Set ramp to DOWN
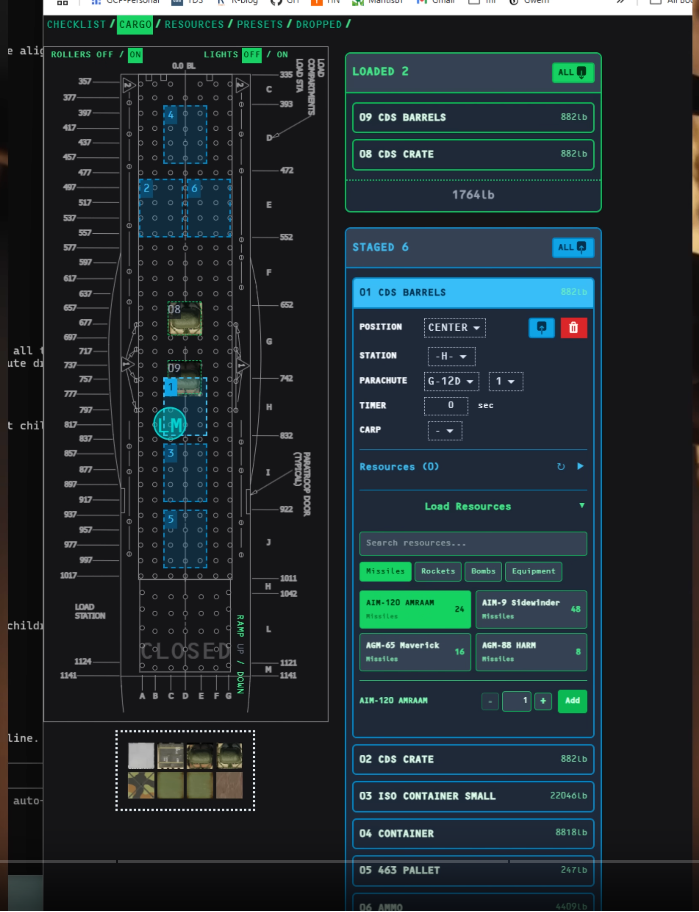 (240, 682)
